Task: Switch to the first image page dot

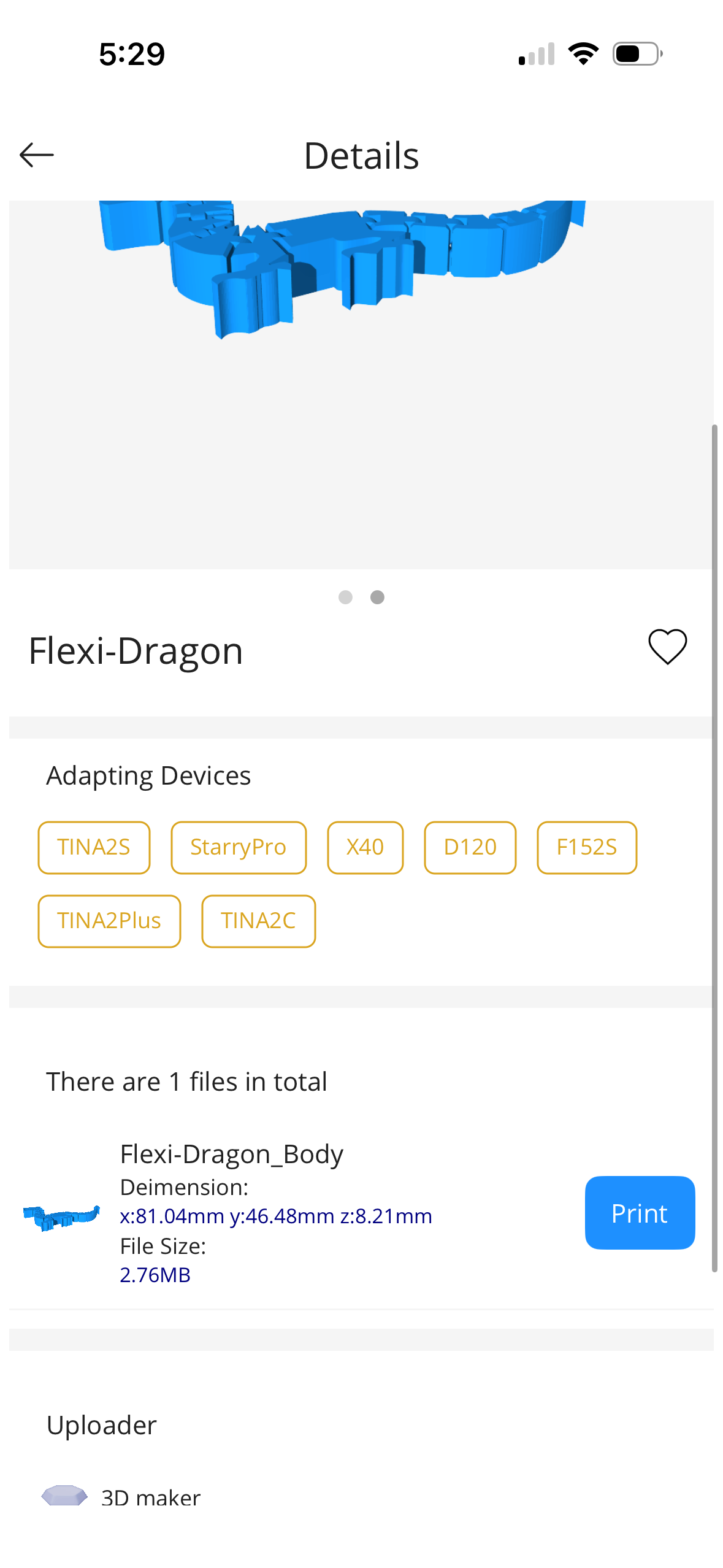Action: [x=345, y=597]
